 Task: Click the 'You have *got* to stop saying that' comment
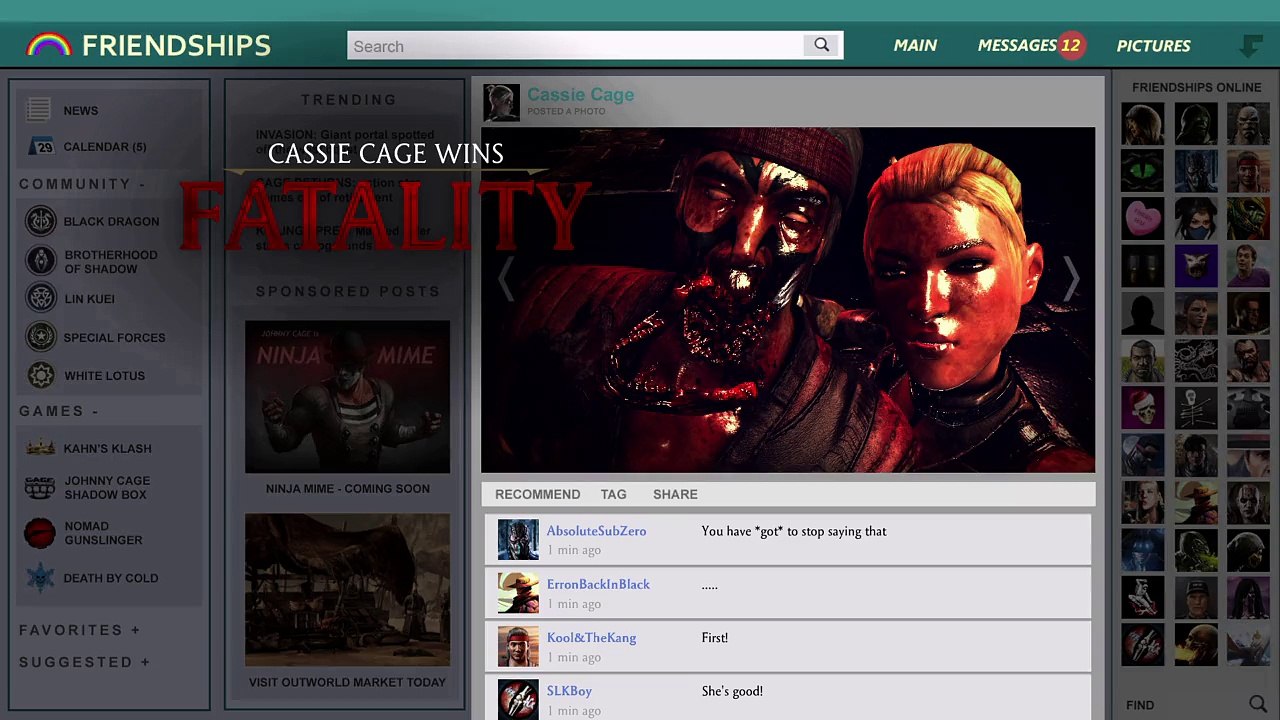794,531
